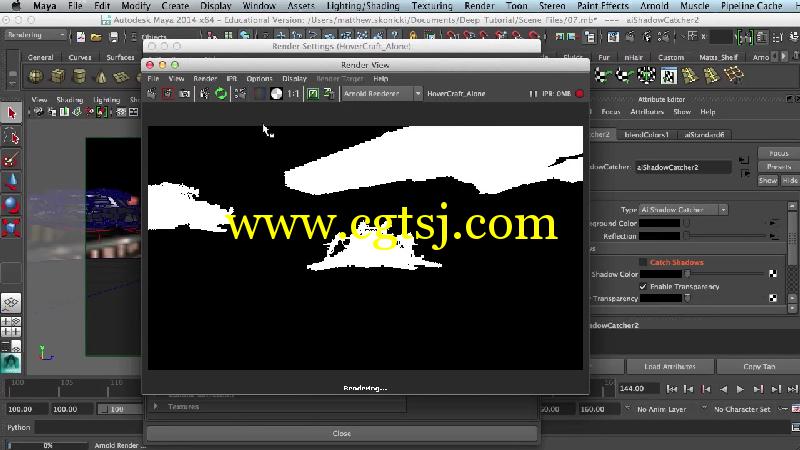Click Show button in Attribute Editor
This screenshot has height=450, width=800.
(768, 181)
